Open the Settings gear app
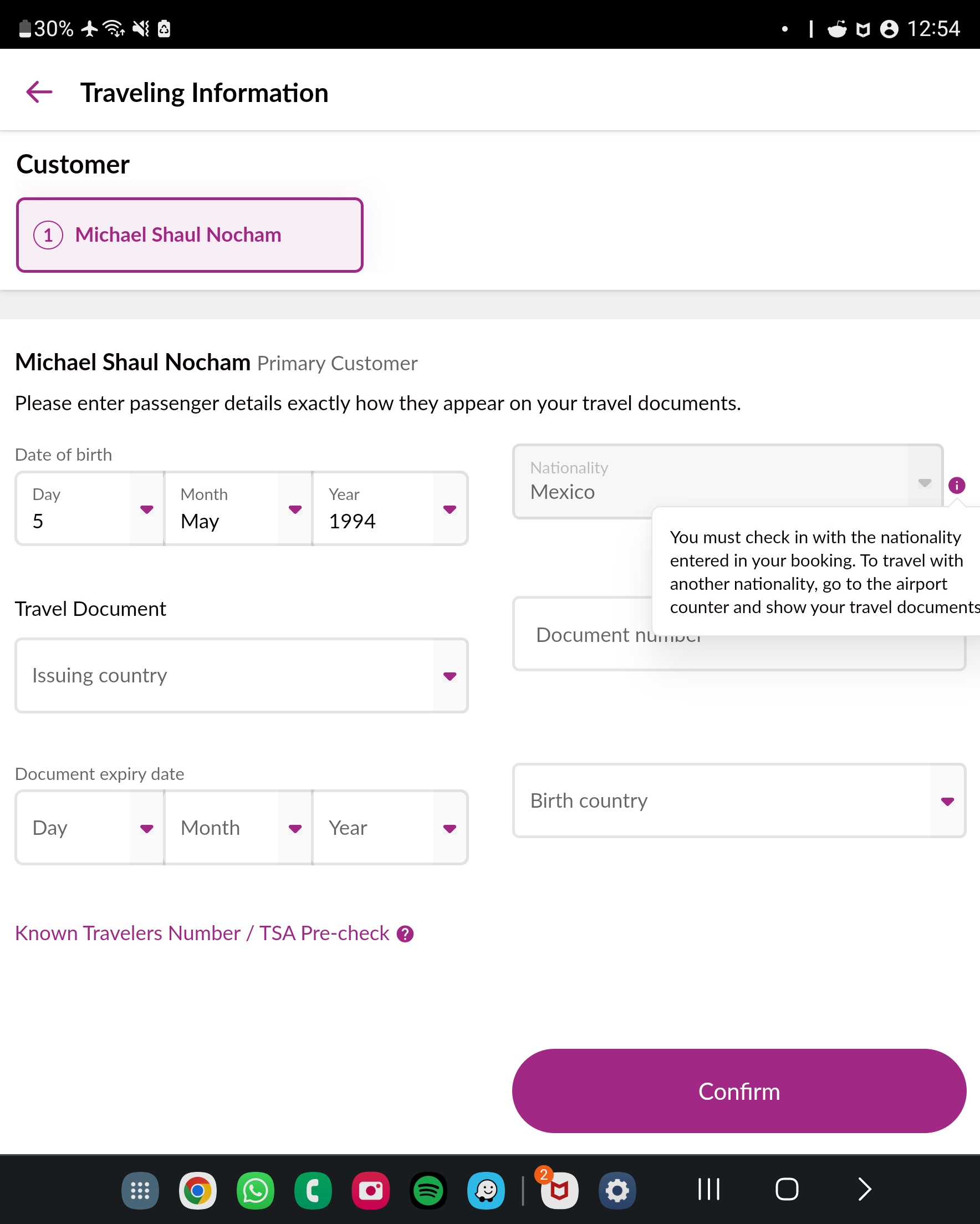This screenshot has width=980, height=1224. [617, 1190]
